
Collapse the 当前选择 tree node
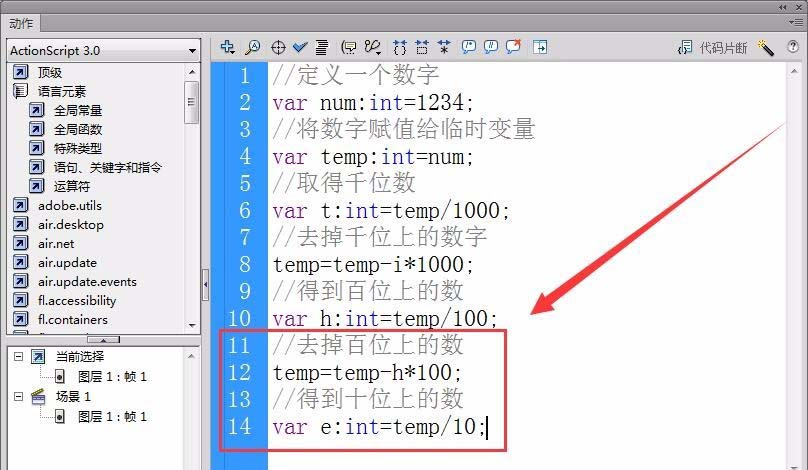click(x=19, y=356)
